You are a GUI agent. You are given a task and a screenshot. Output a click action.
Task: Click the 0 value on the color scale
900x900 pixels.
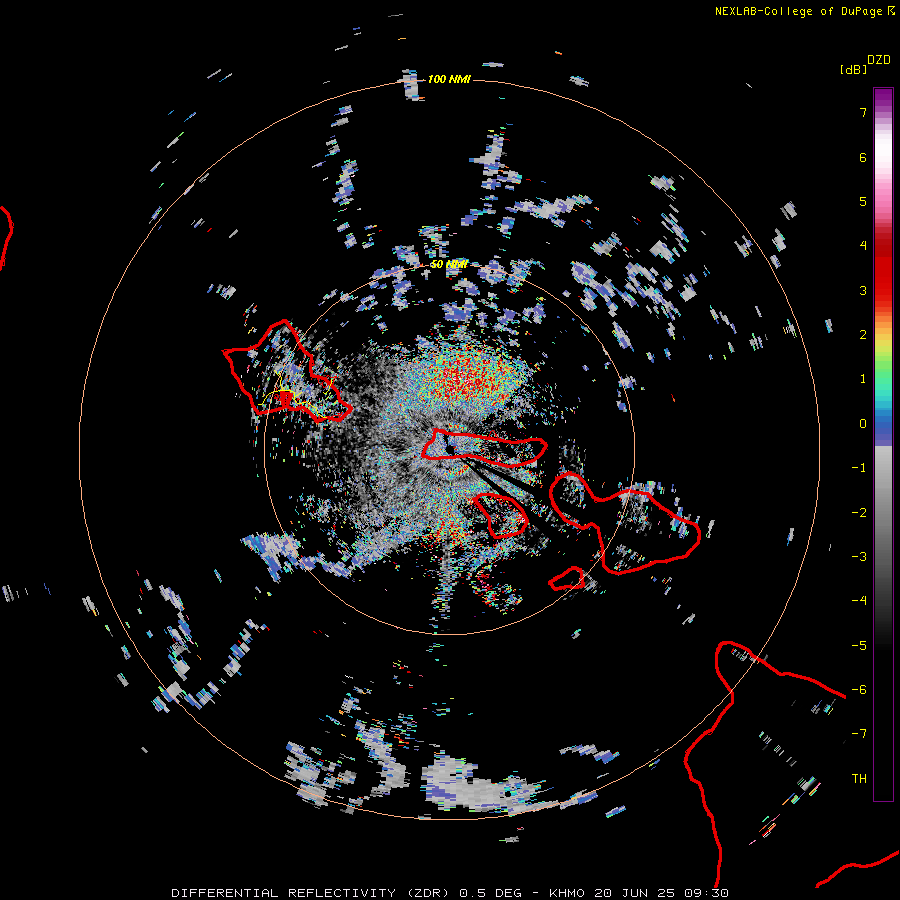[x=863, y=424]
